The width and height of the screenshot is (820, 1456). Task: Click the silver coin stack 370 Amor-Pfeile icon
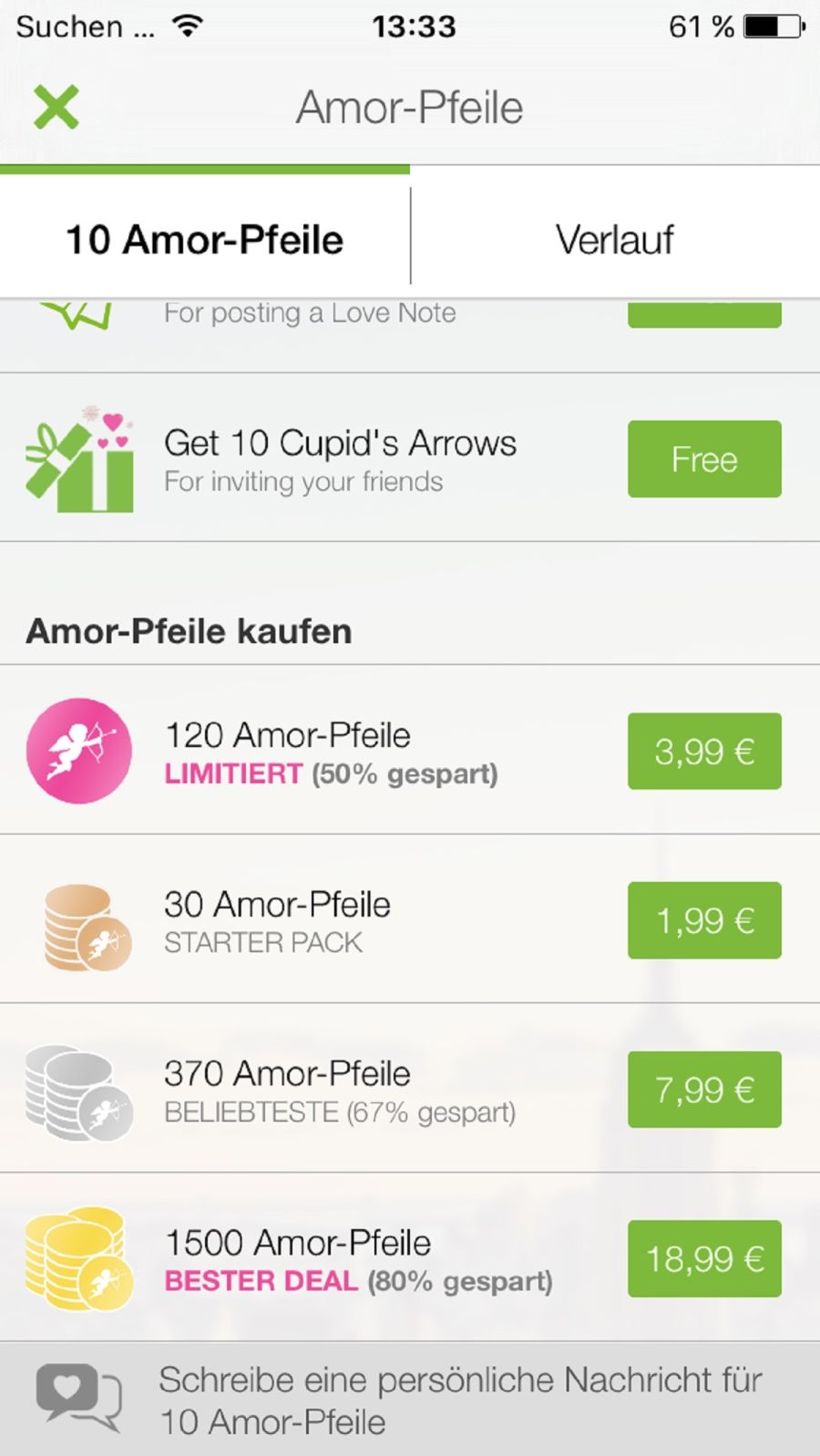point(79,1092)
